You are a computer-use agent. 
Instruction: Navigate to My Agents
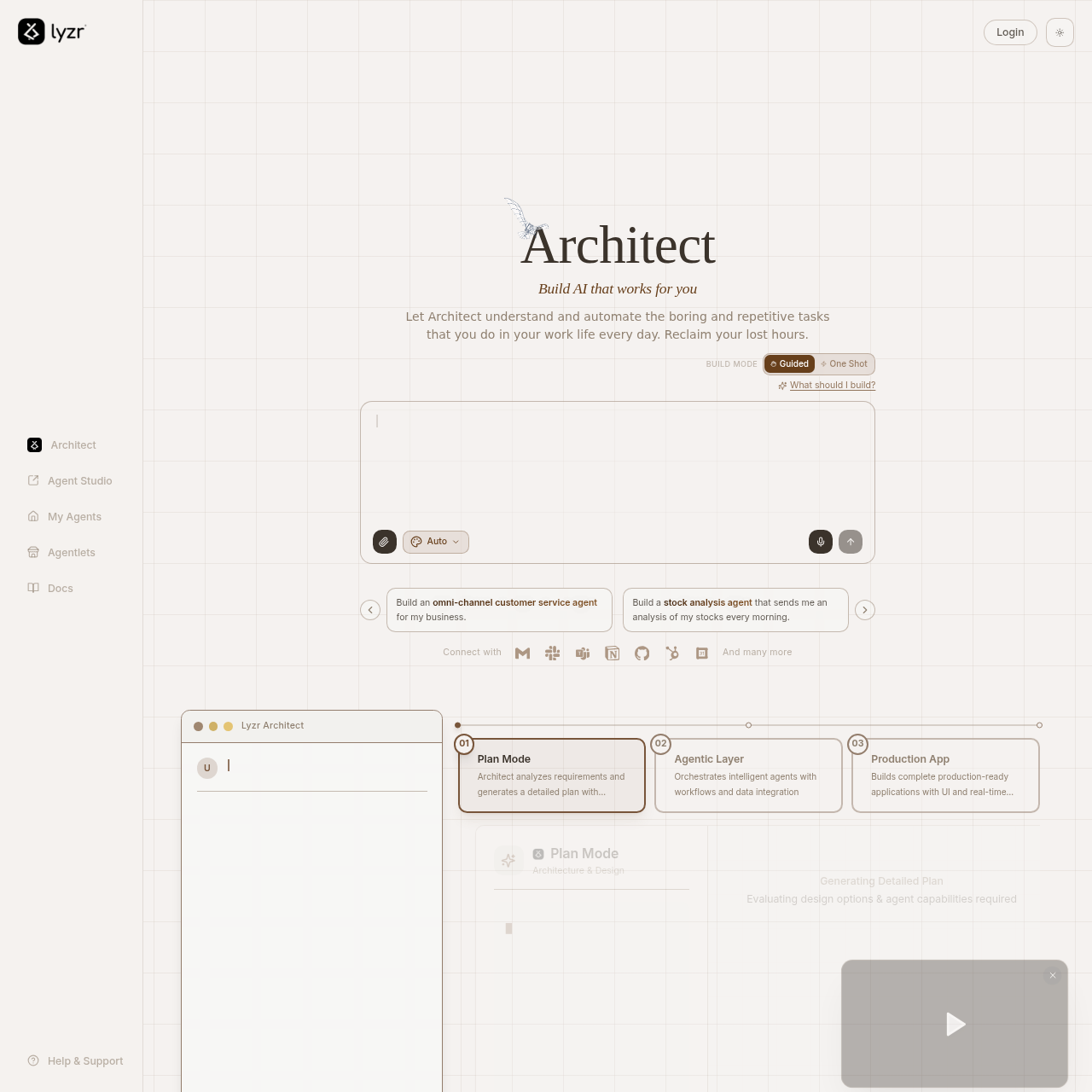click(75, 516)
